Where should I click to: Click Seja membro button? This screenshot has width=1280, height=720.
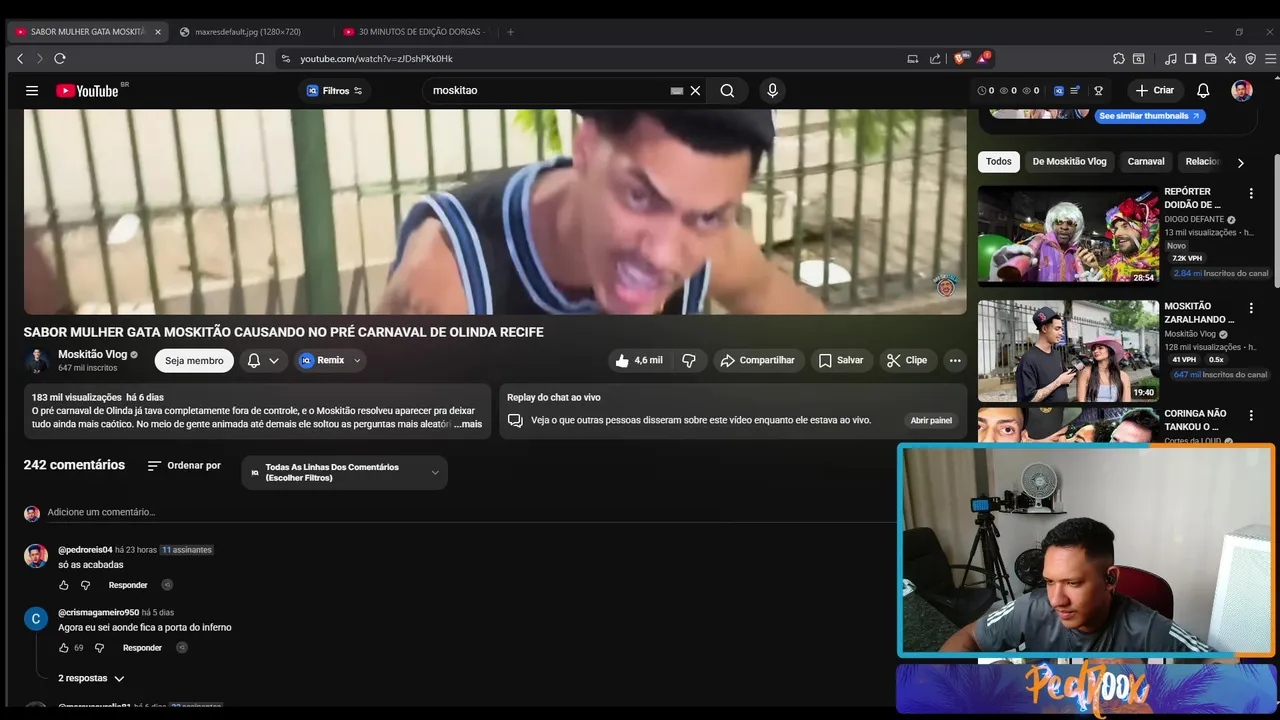(194, 360)
